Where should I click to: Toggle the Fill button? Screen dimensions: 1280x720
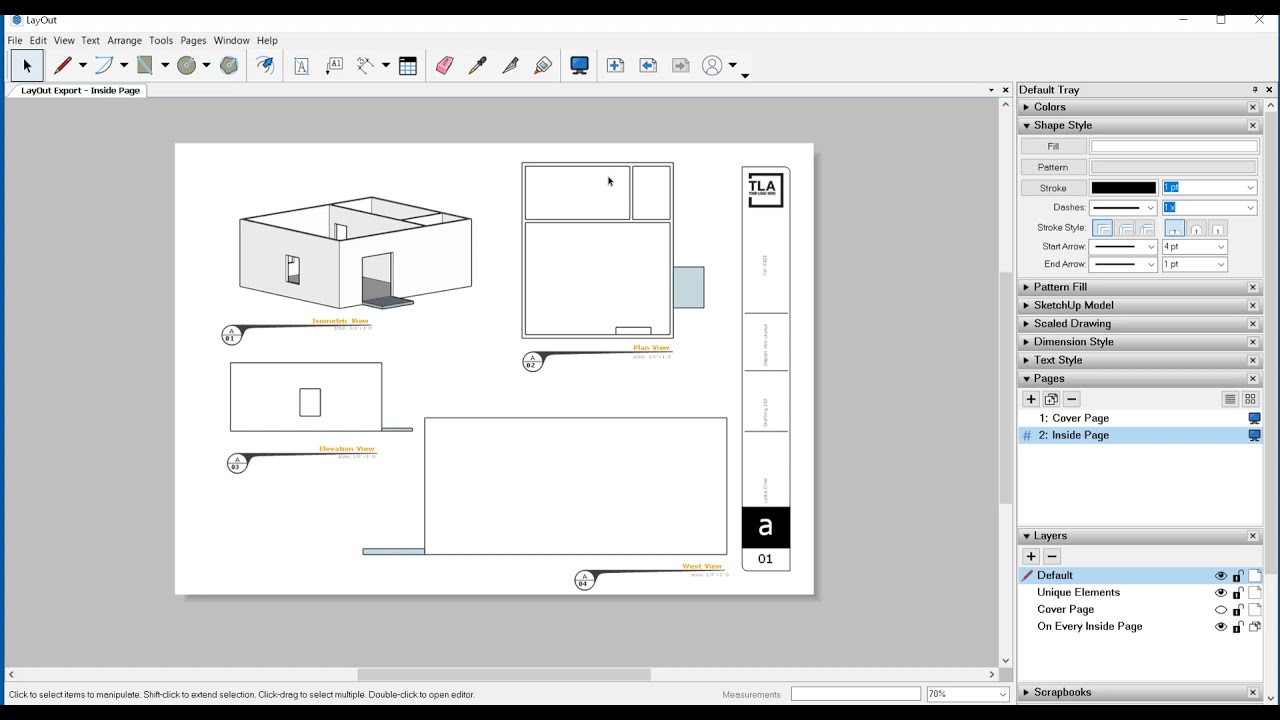click(1053, 147)
